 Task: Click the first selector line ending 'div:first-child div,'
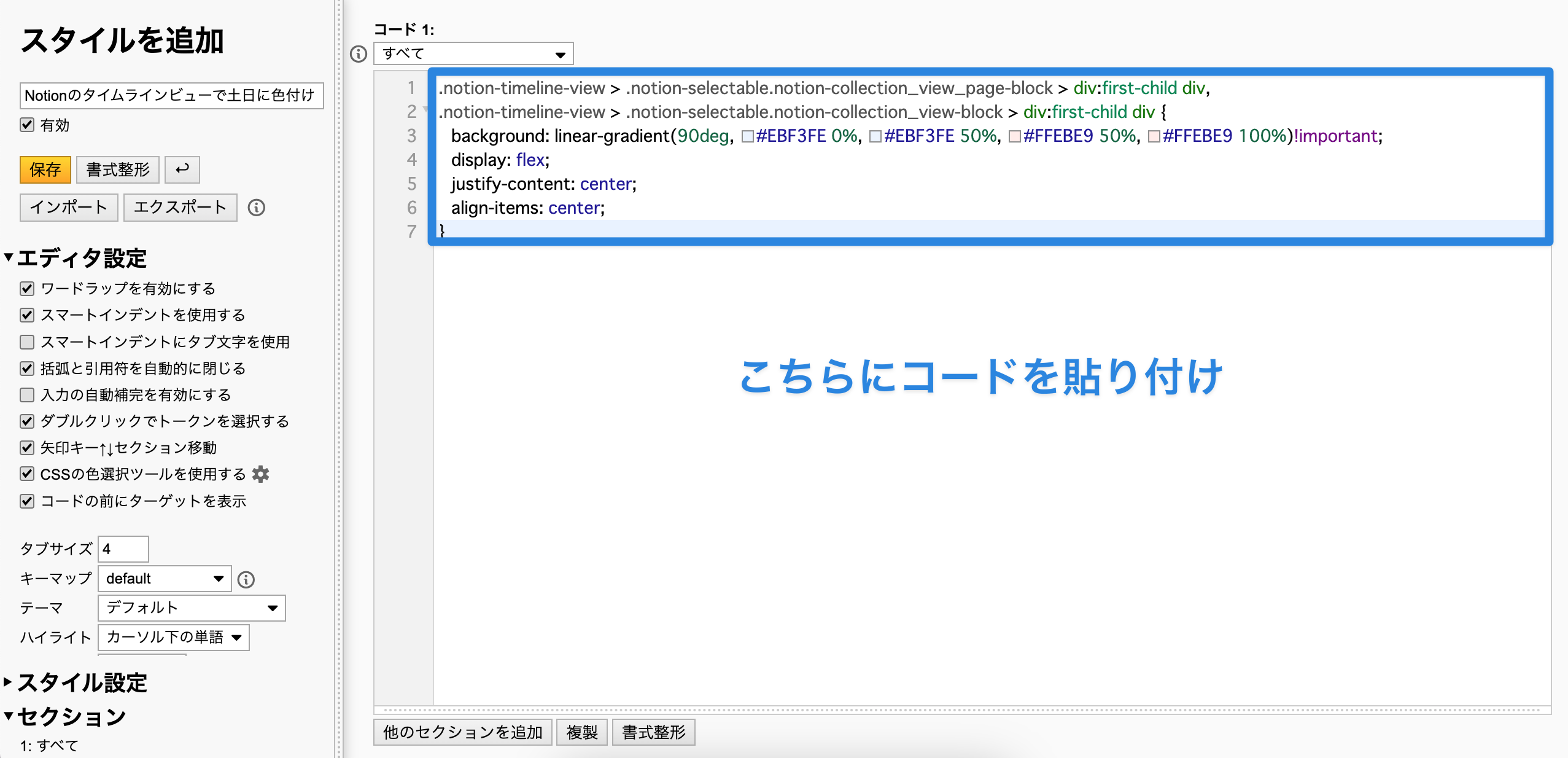click(x=824, y=88)
